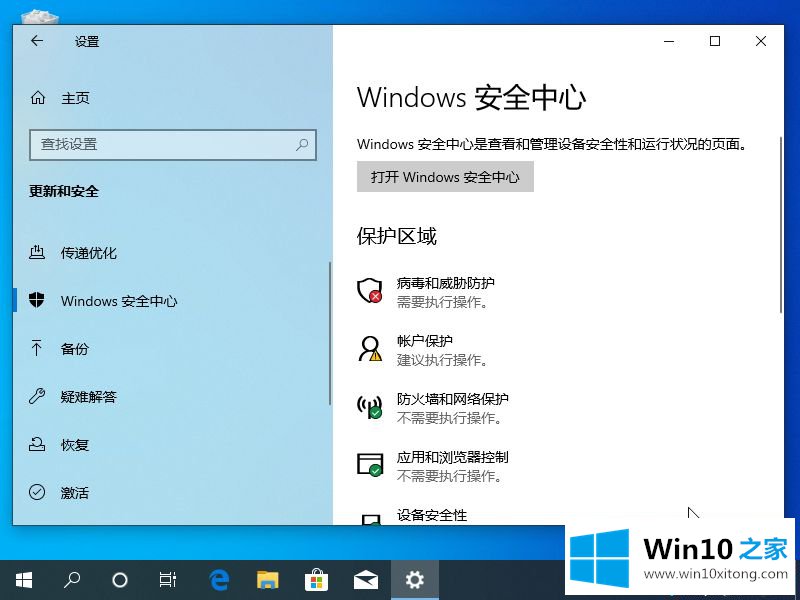Click the 恢复 recovery icon

click(37, 444)
